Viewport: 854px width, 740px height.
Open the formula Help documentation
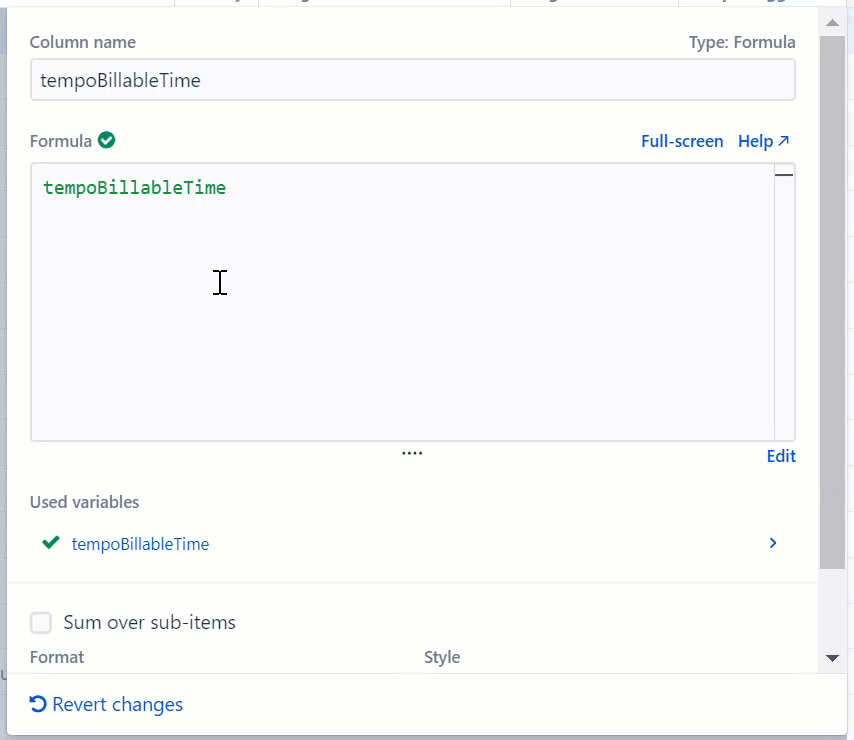point(756,141)
